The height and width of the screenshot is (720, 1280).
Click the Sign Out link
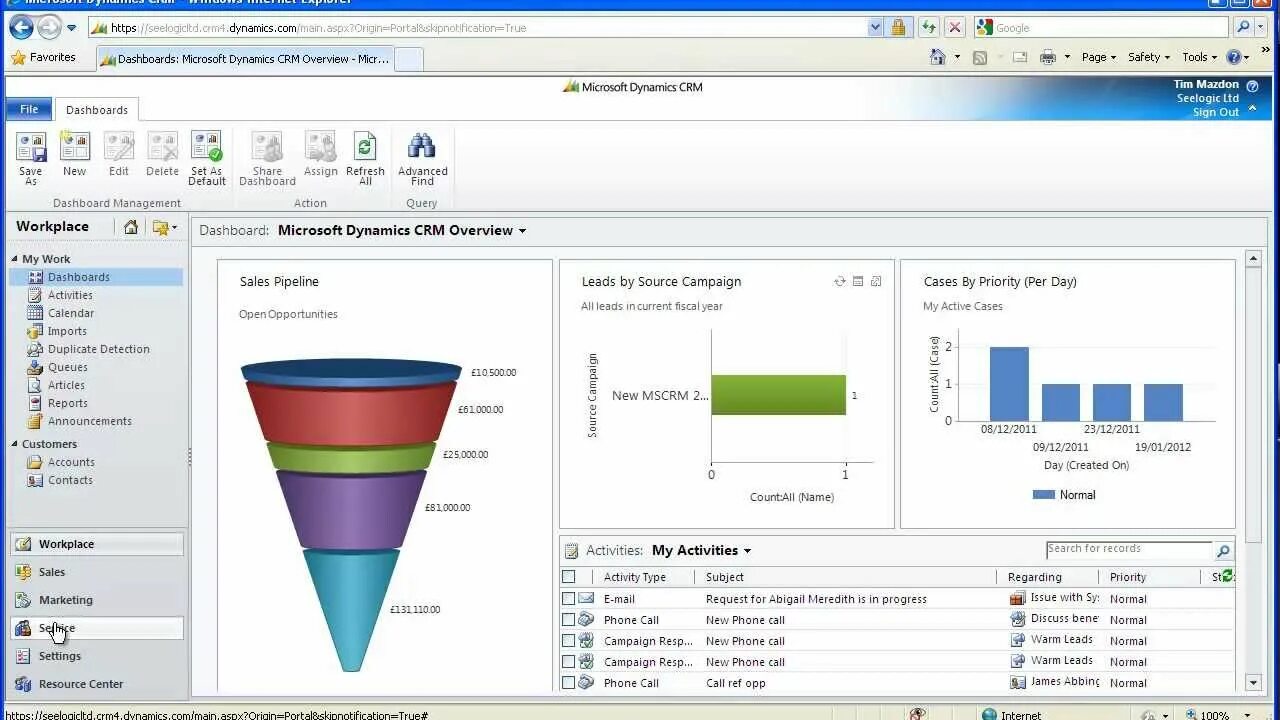click(x=1216, y=112)
